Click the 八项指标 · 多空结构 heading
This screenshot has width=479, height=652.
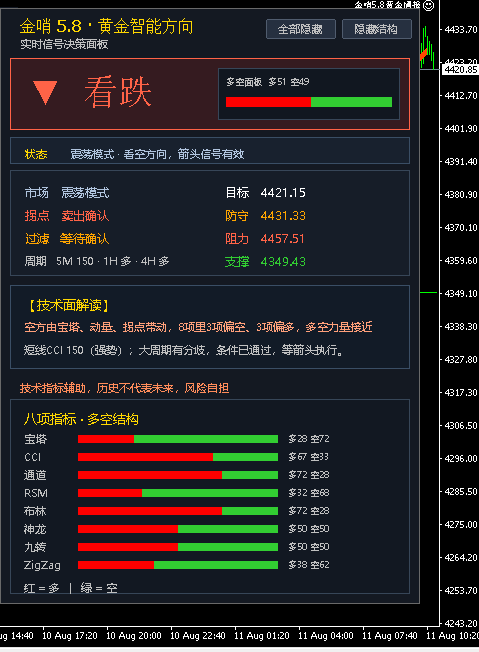point(81,419)
